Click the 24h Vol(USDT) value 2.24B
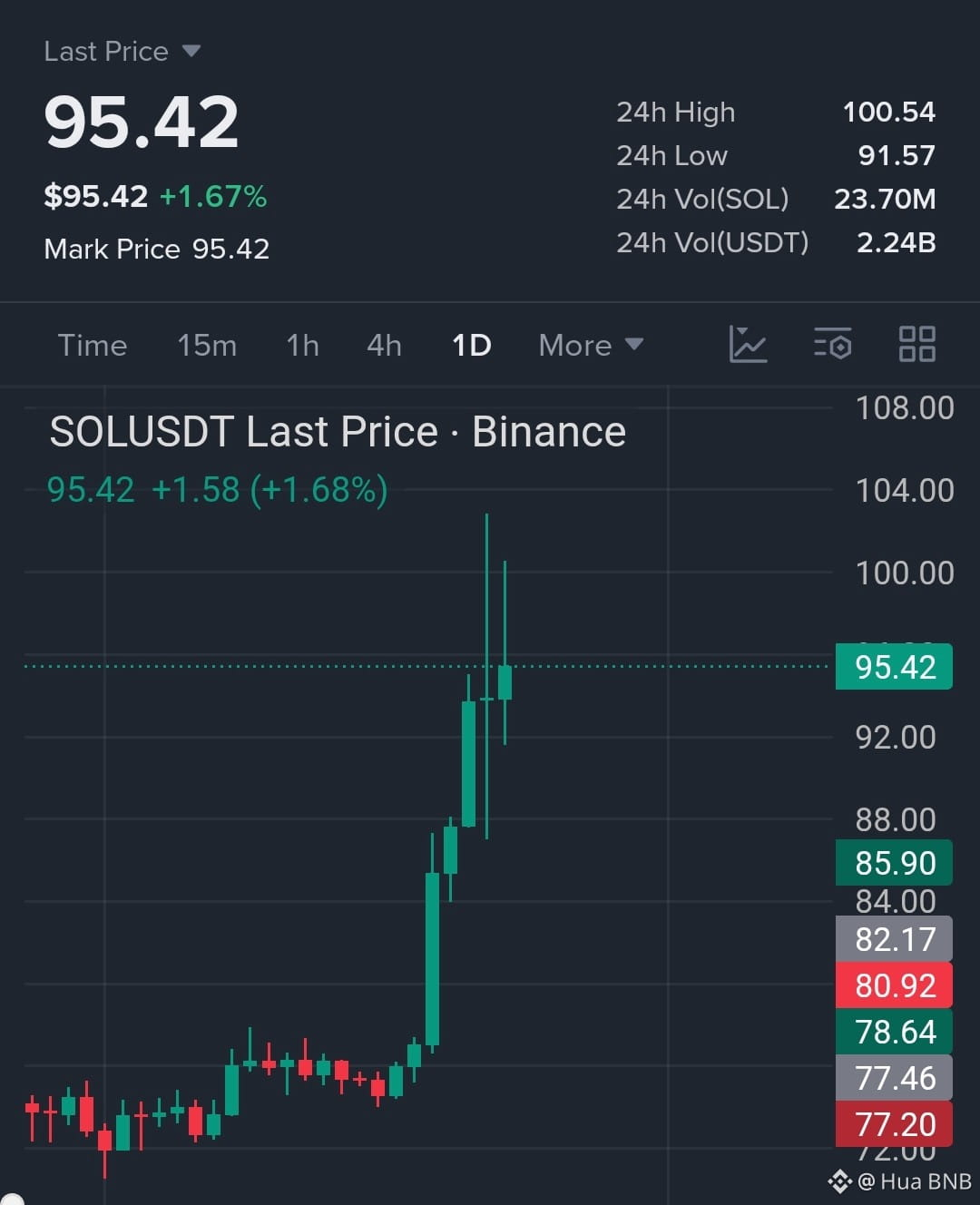Viewport: 980px width, 1205px height. click(x=896, y=242)
